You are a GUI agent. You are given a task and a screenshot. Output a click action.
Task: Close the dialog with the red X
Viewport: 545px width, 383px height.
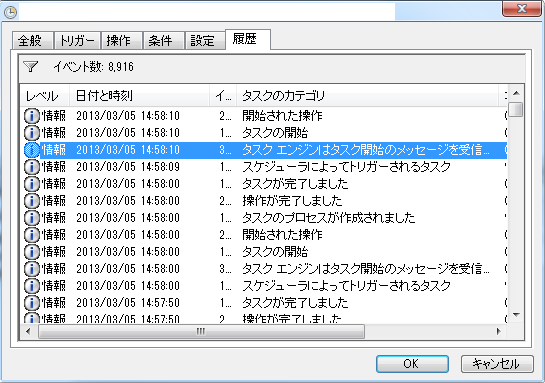pos(521,8)
